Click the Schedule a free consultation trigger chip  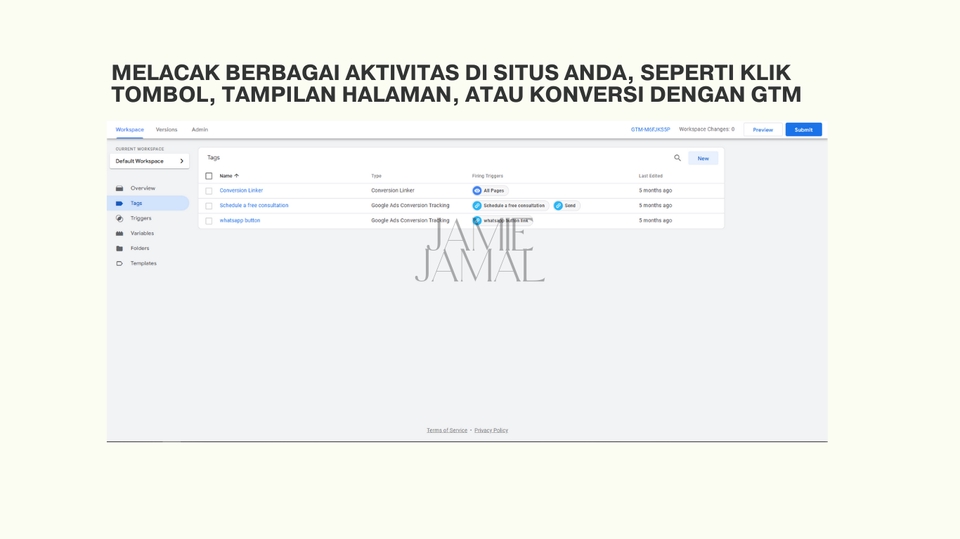(509, 206)
